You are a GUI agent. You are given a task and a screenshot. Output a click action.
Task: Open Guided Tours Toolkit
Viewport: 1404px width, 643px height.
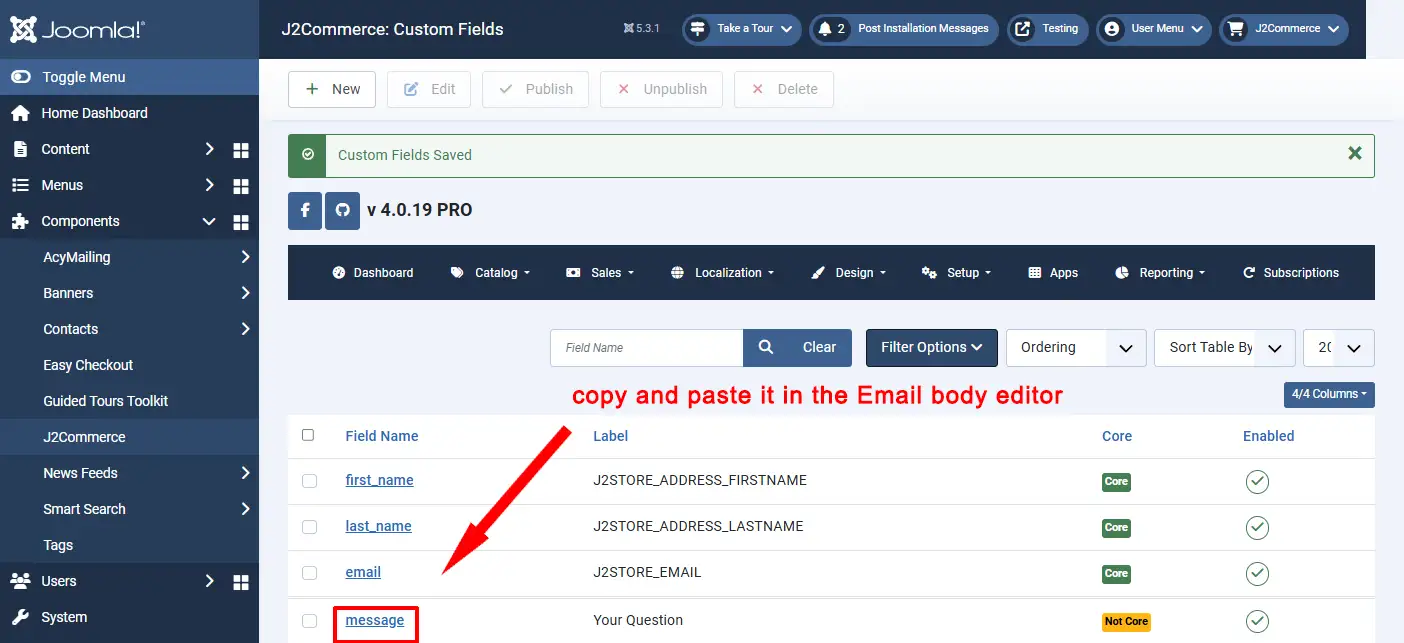click(105, 401)
